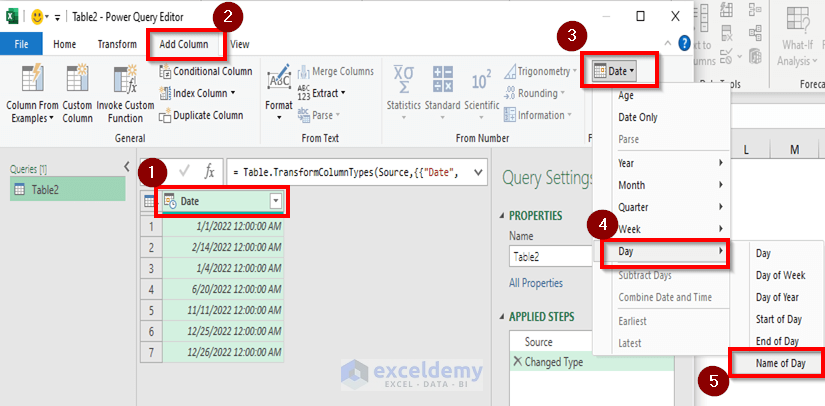This screenshot has width=825, height=406.
Task: Click the Excel logo icon in the title bar
Action: coord(13,17)
